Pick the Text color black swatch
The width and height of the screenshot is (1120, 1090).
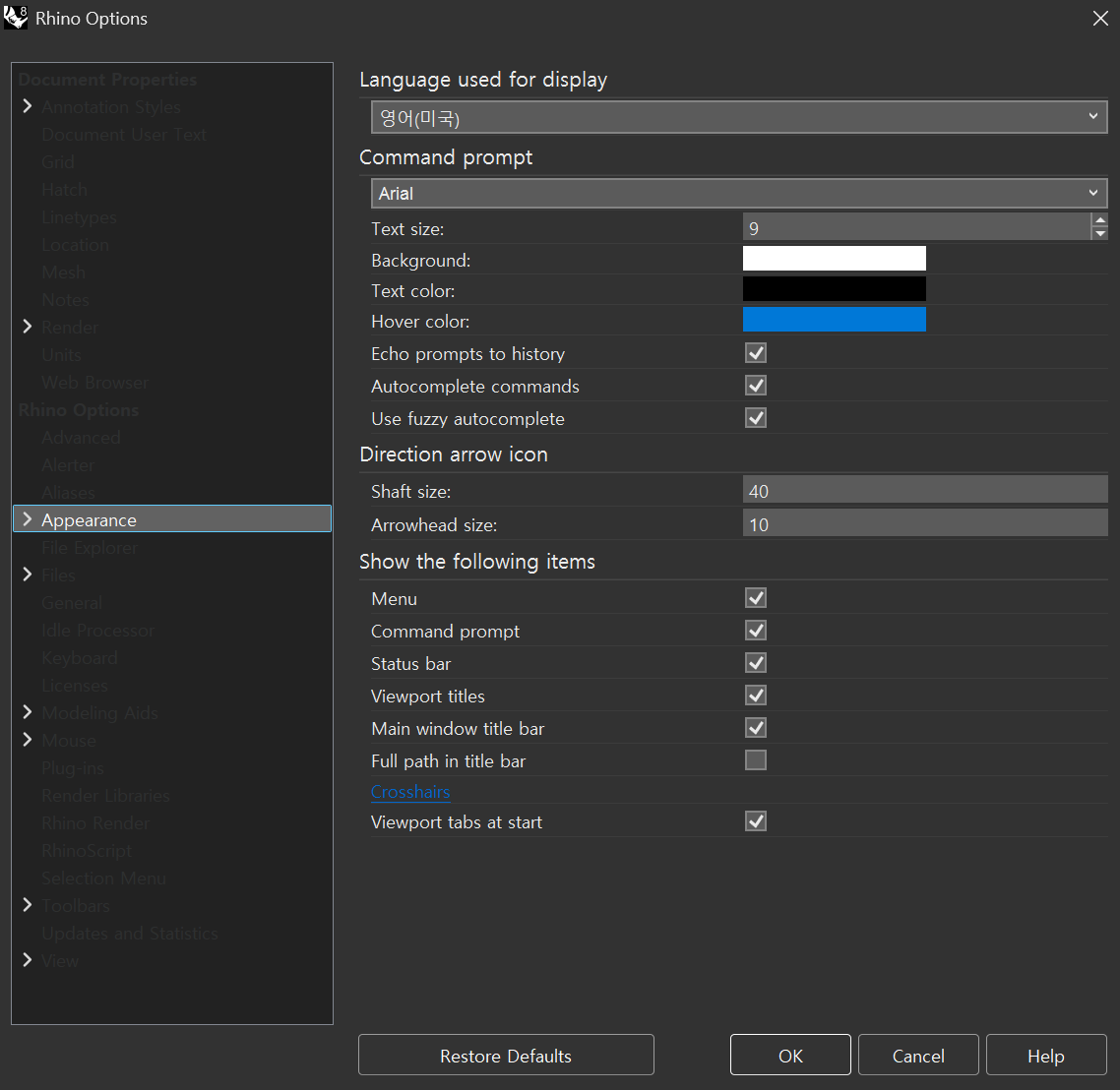tap(835, 289)
